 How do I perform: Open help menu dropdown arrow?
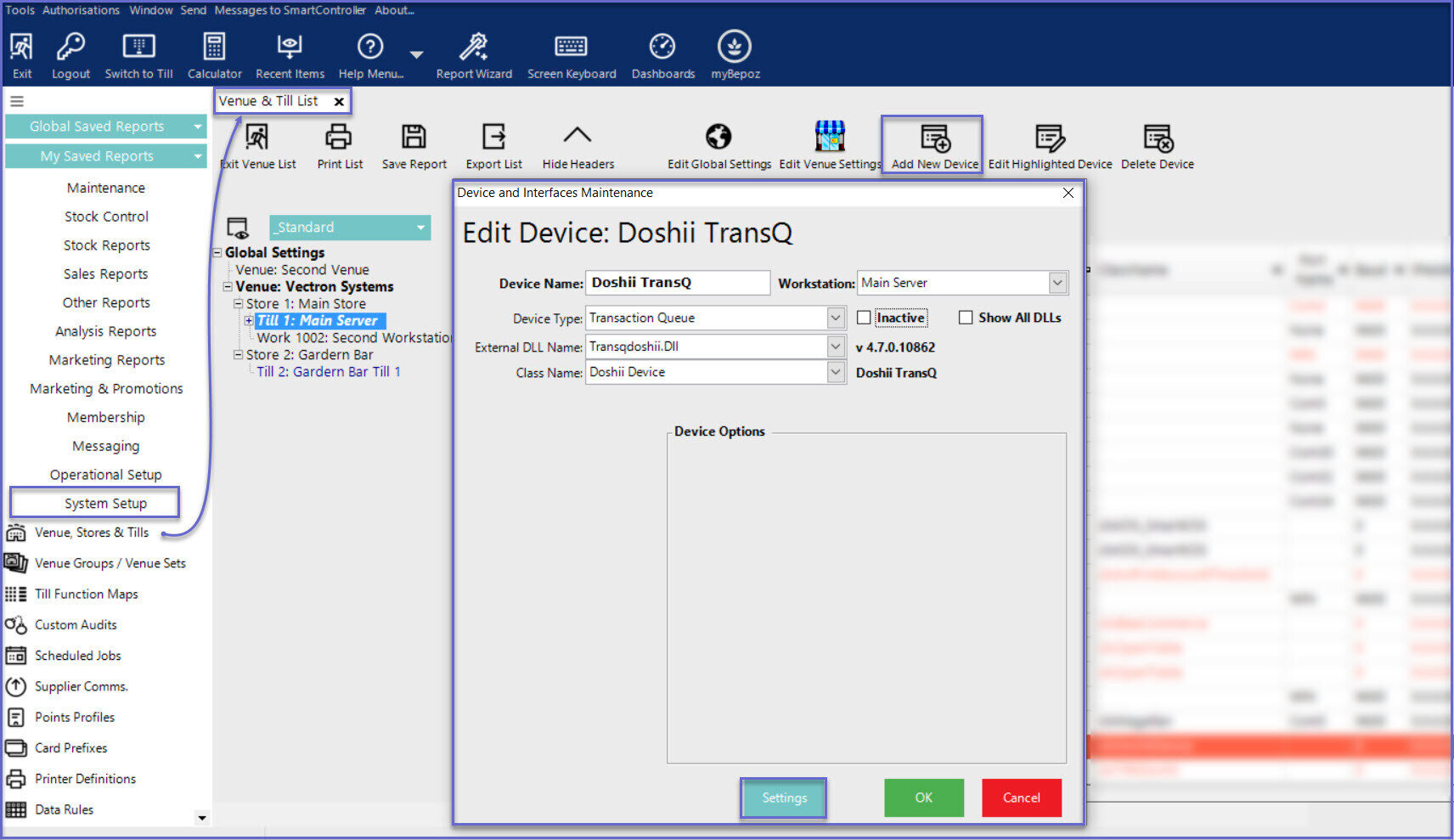pyautogui.click(x=416, y=54)
